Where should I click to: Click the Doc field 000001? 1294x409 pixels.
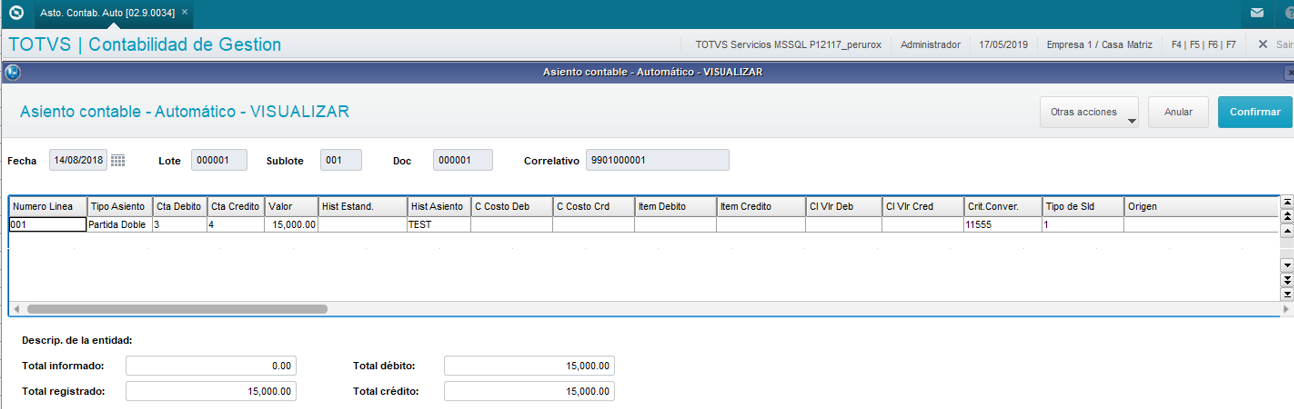(463, 160)
